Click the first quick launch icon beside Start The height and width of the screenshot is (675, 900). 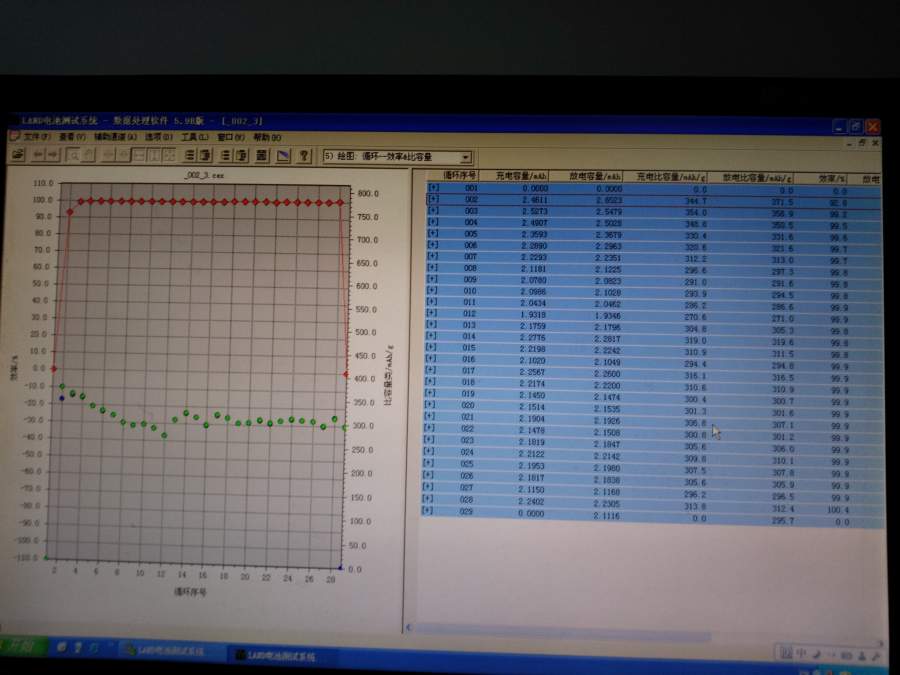(x=61, y=647)
